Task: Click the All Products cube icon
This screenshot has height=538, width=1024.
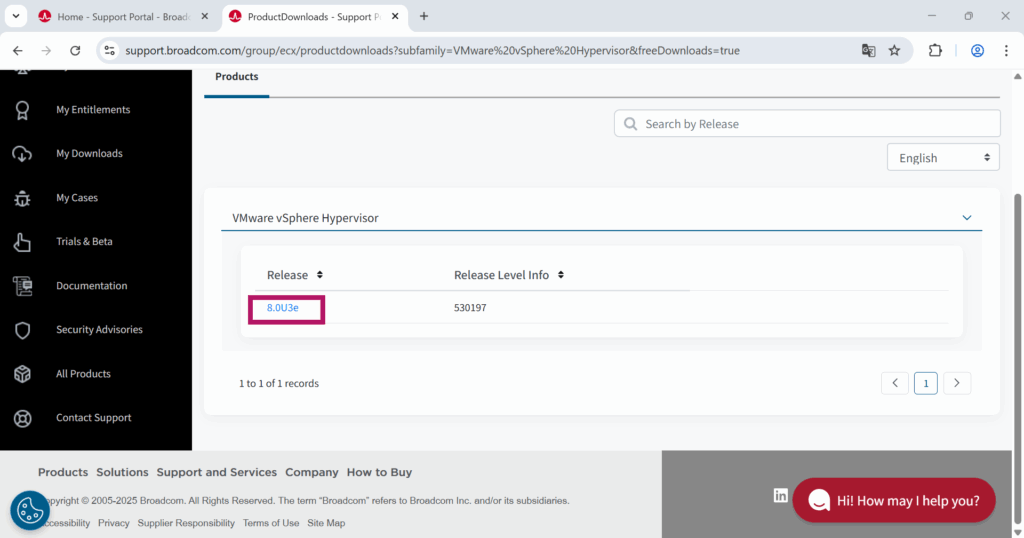Action: [22, 374]
